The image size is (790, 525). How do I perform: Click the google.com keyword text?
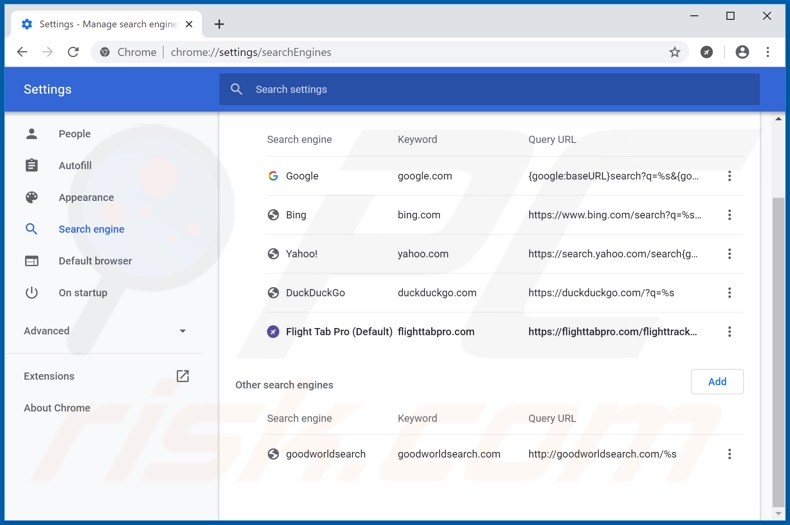[425, 176]
